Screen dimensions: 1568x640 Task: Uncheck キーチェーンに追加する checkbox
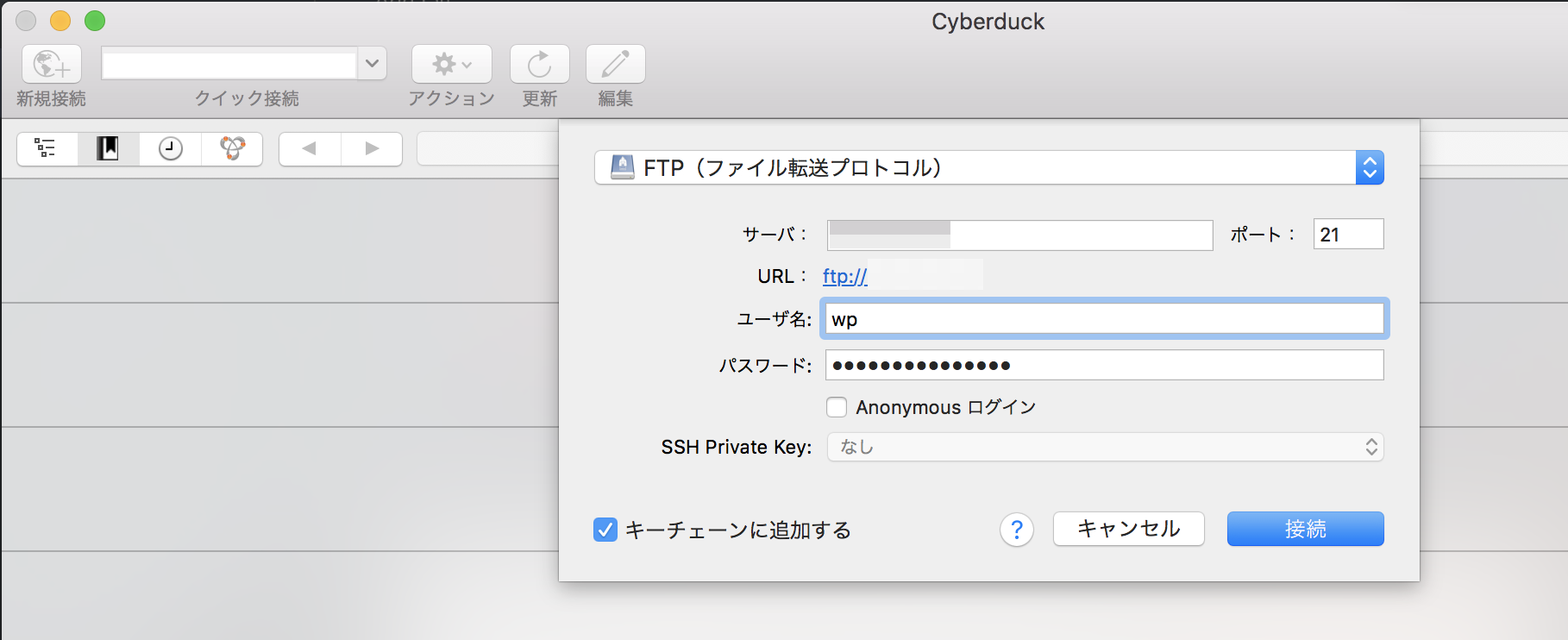coord(605,530)
